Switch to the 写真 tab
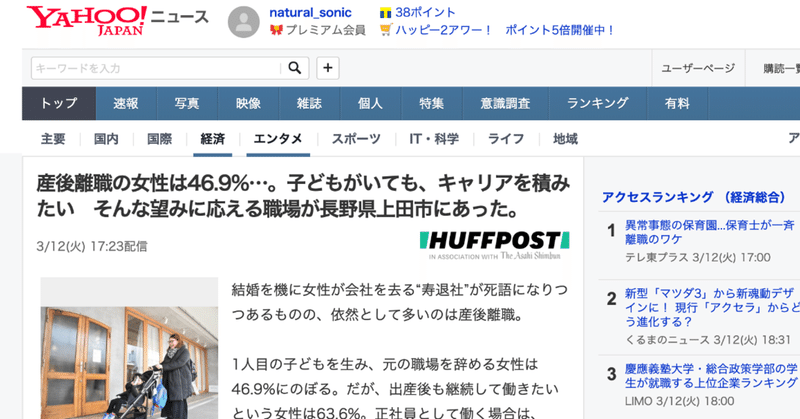 [x=187, y=103]
